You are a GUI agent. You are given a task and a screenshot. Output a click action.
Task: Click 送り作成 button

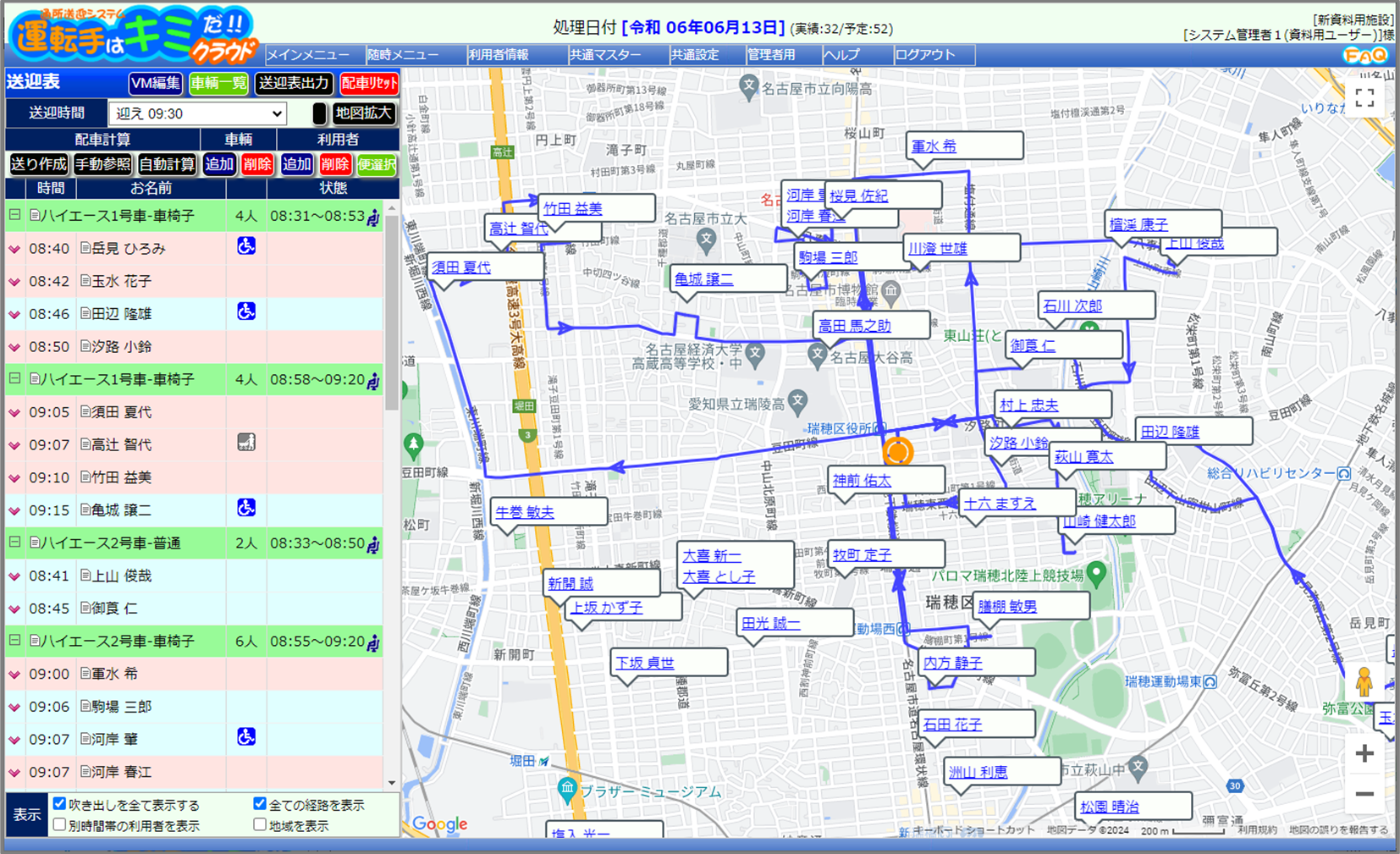38,164
